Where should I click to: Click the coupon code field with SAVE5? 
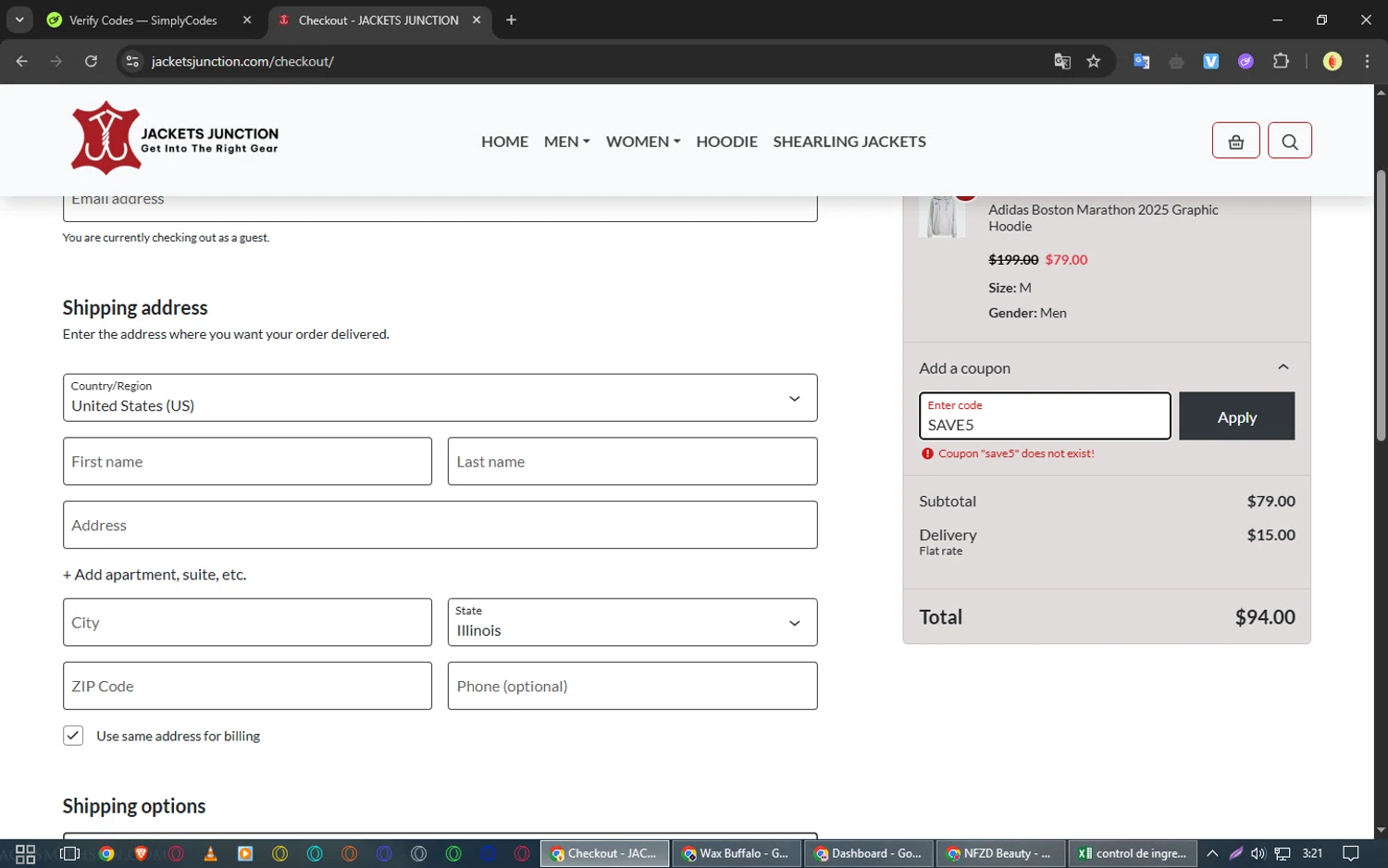[x=1045, y=416]
